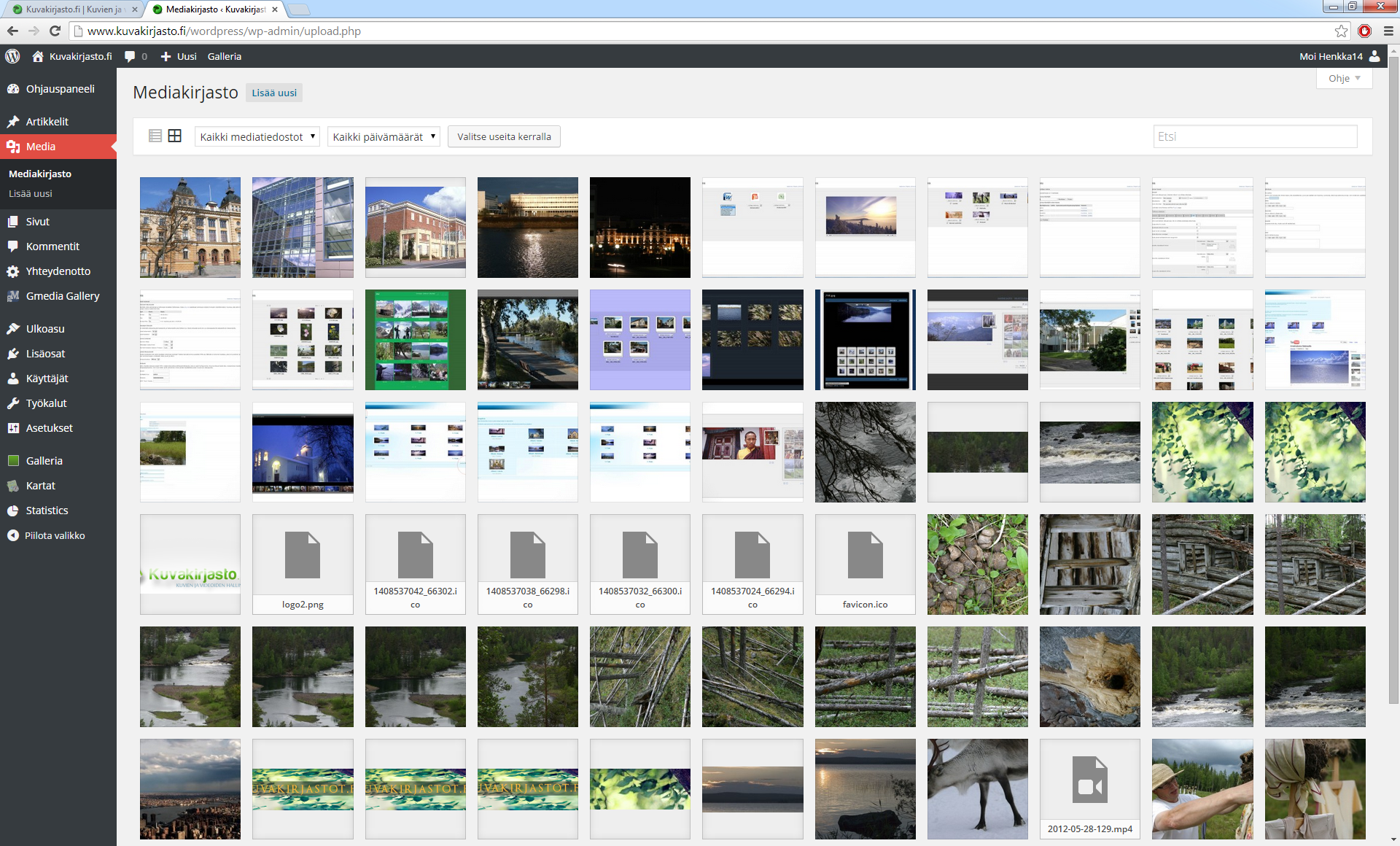Screen dimensions: 1400x846
Task: Open Asetukset in sidebar menu
Action: pos(49,428)
